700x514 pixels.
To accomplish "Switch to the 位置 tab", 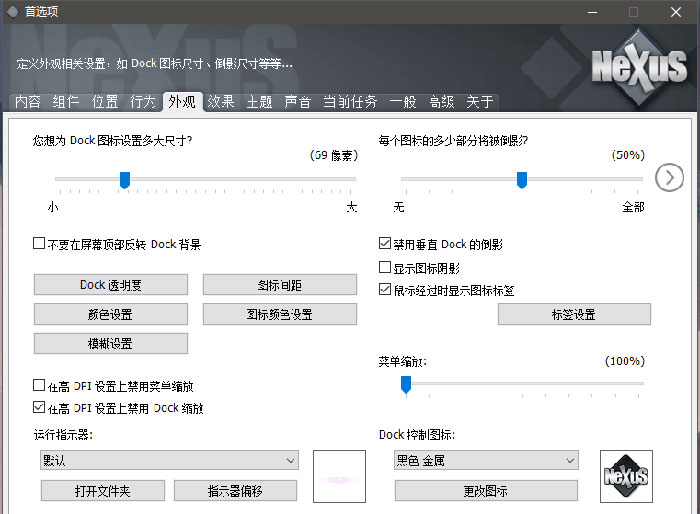I will tap(105, 102).
